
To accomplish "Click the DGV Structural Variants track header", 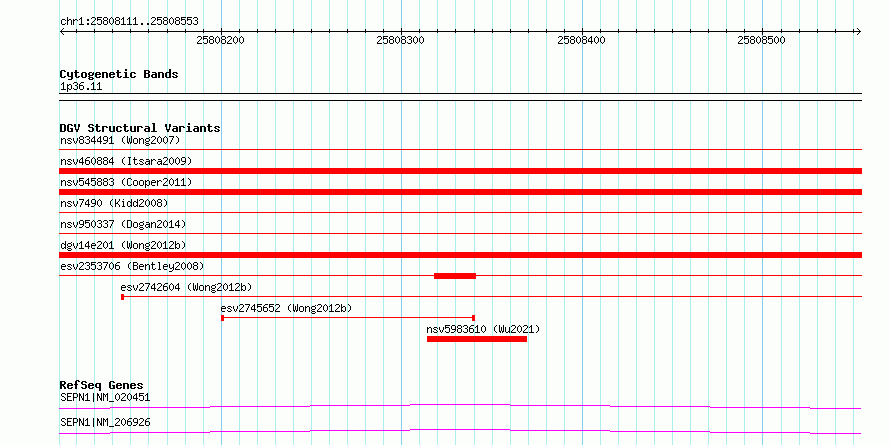I will [140, 128].
